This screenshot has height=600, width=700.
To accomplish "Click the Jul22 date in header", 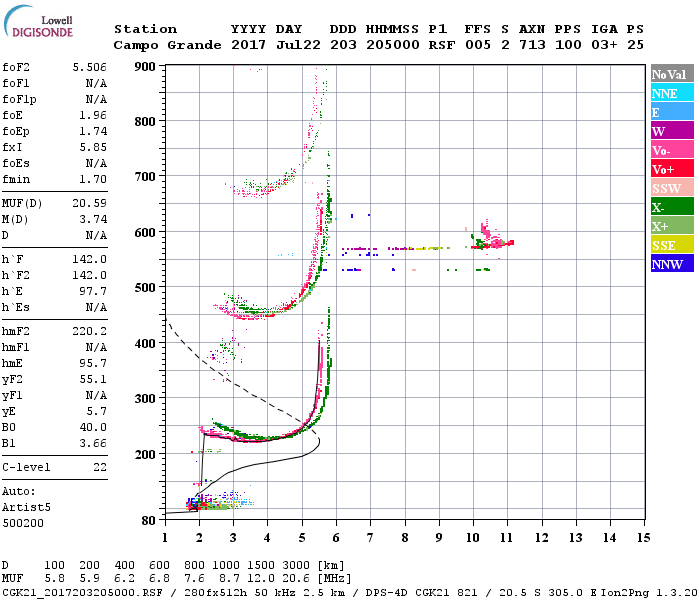I will pos(298,45).
